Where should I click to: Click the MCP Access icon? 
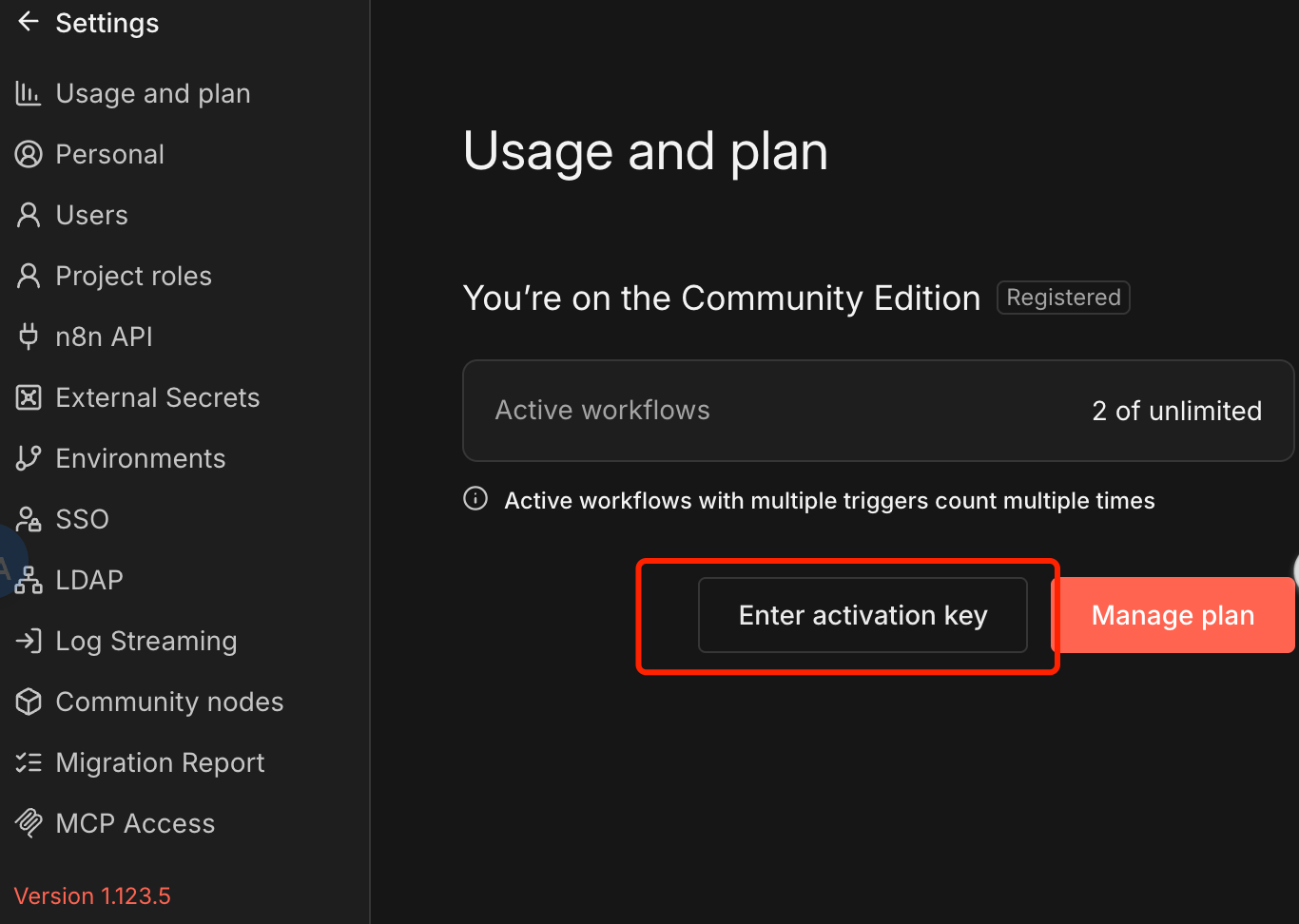tap(29, 823)
